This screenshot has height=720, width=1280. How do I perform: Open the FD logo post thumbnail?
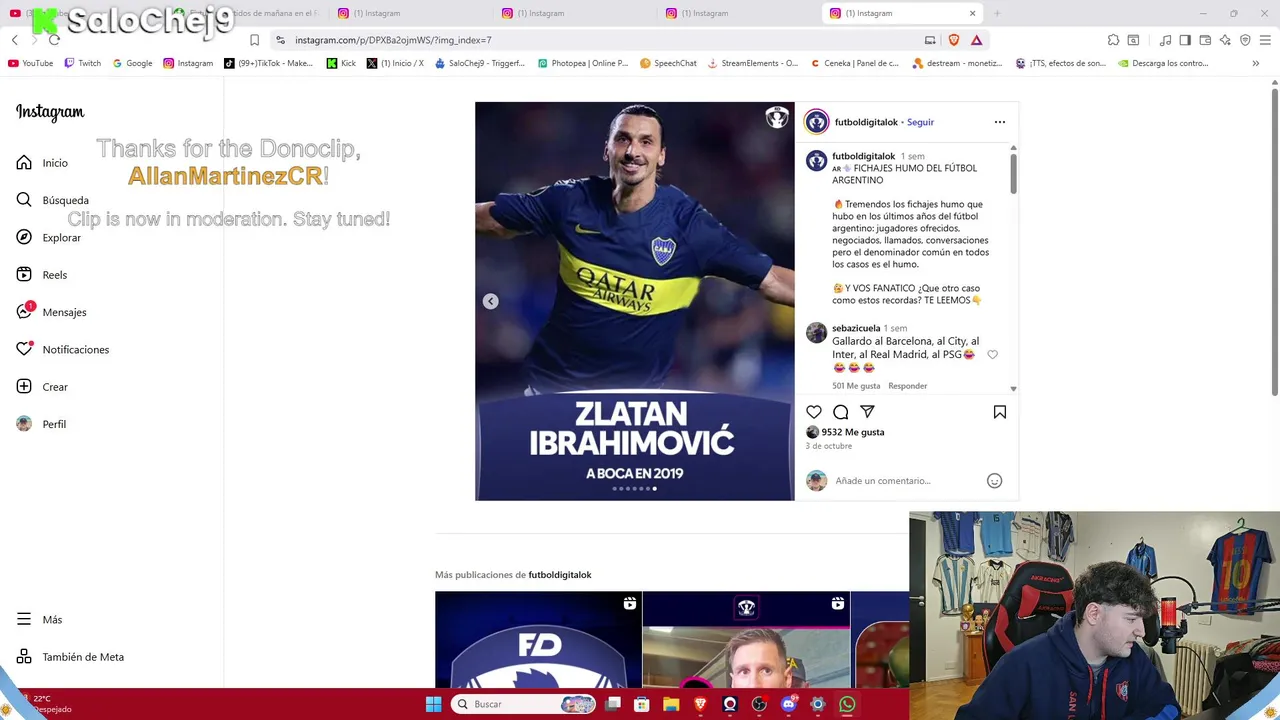pos(538,640)
